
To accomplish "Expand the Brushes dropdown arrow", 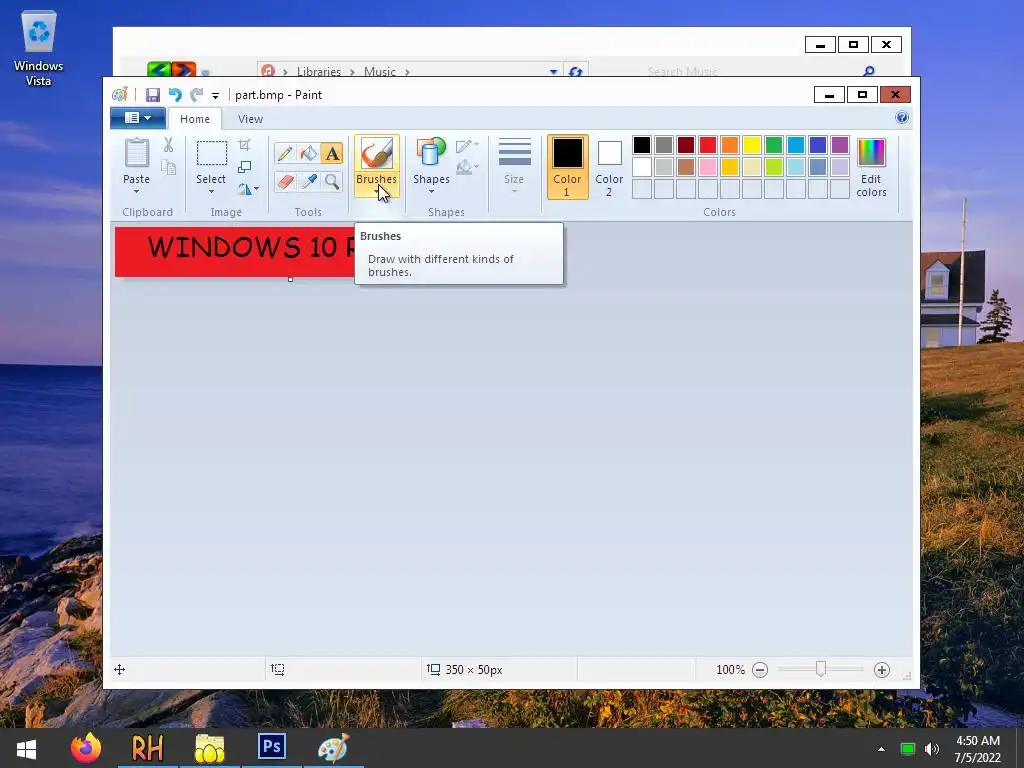I will tap(377, 191).
